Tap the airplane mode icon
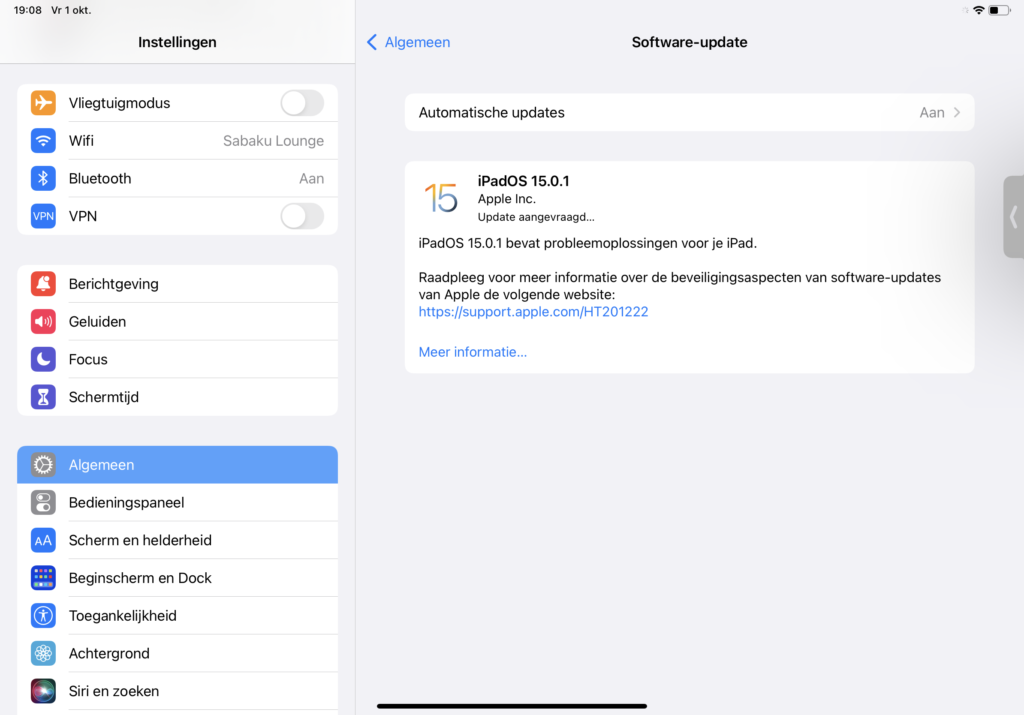1024x715 pixels. 43,103
